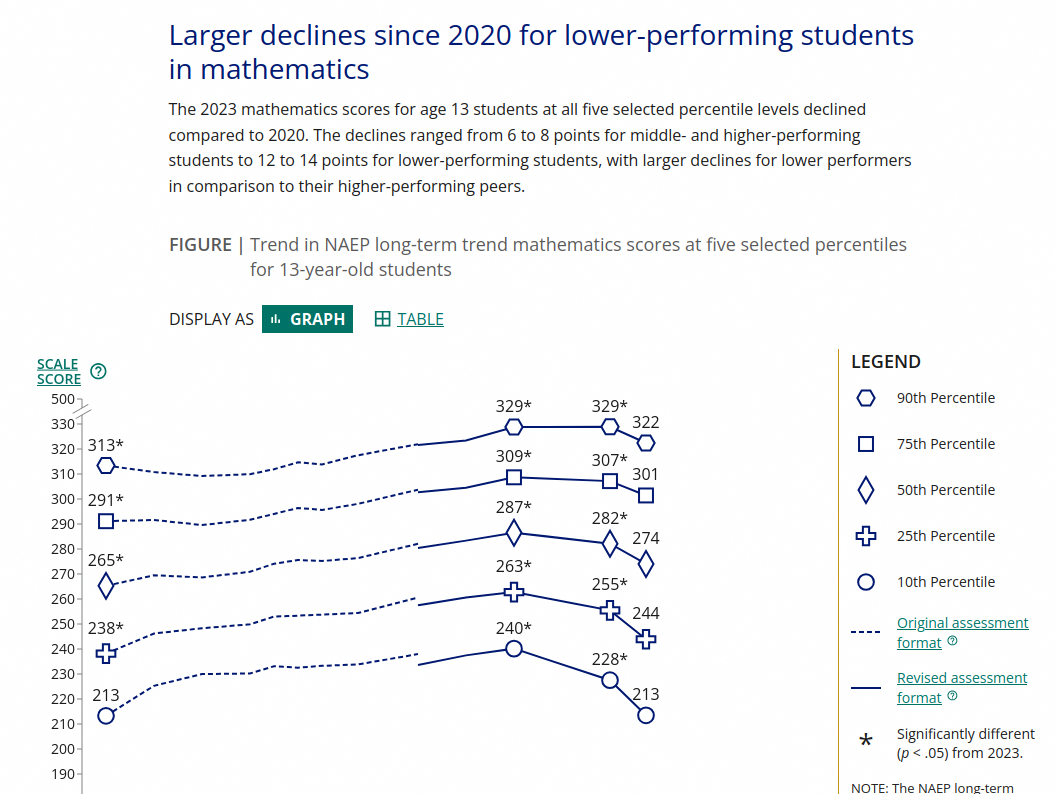Open the SCALE SCORE link
Screen dimensions: 1056x794
59,372
